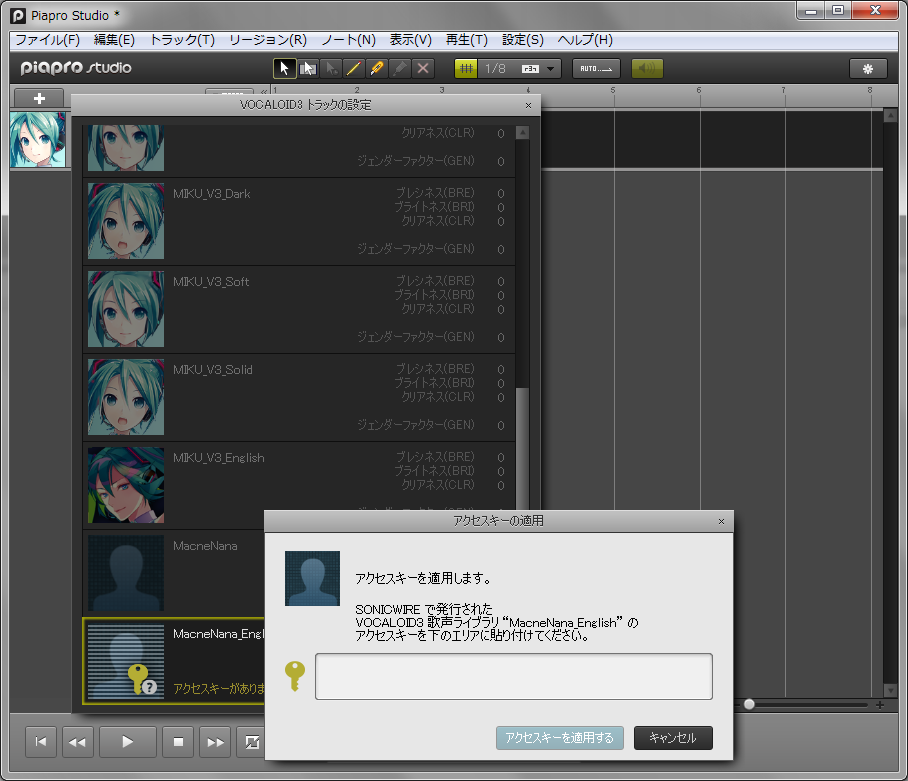This screenshot has height=781, width=908.
Task: Start playback with the play button
Action: pos(127,742)
